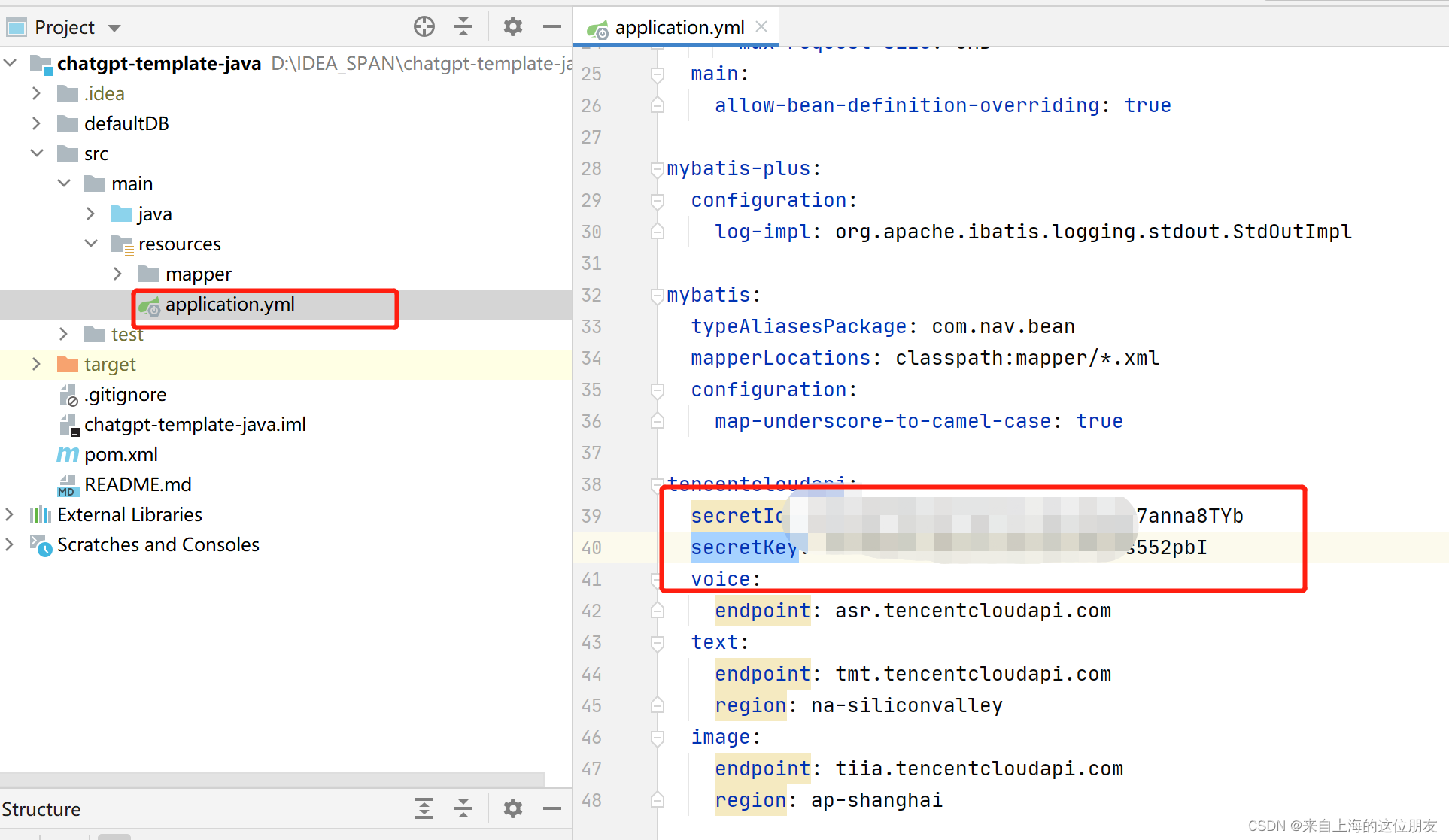Select the .gitignore file
This screenshot has height=840, width=1449.
[x=125, y=395]
